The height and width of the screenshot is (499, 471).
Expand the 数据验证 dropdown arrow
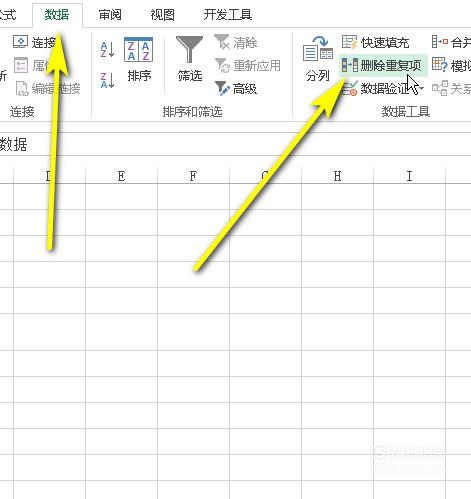click(421, 88)
